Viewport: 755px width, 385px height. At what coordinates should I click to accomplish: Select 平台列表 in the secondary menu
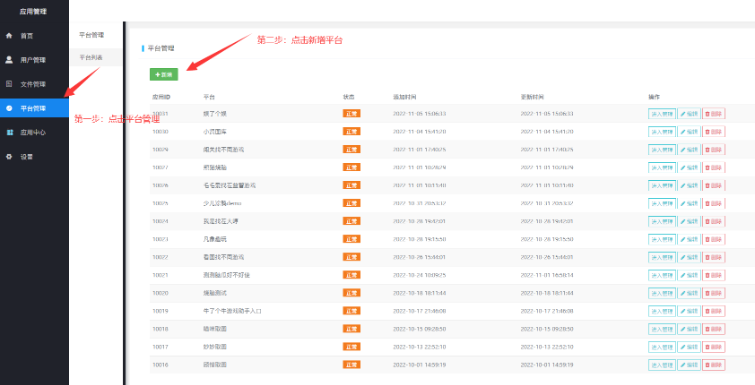click(96, 57)
